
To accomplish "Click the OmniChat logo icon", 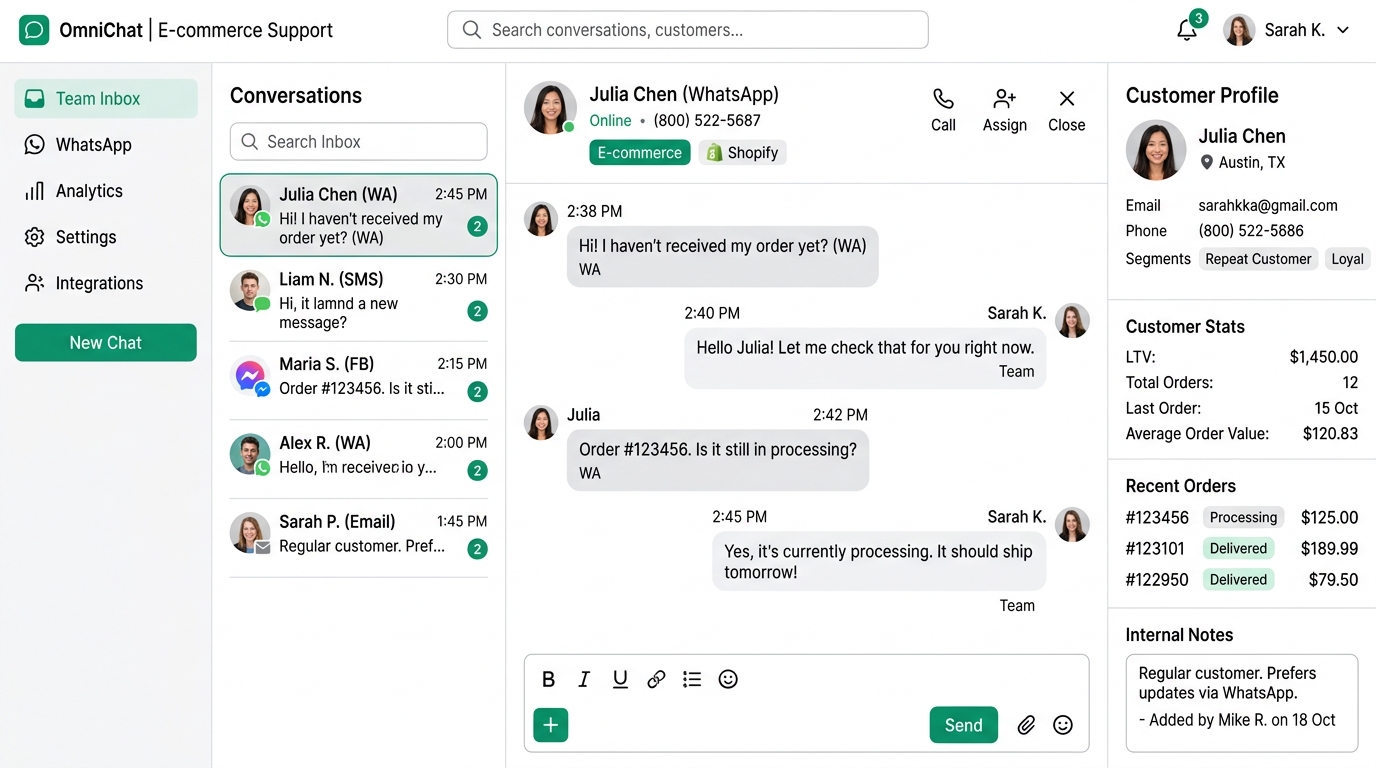I will pyautogui.click(x=34, y=30).
